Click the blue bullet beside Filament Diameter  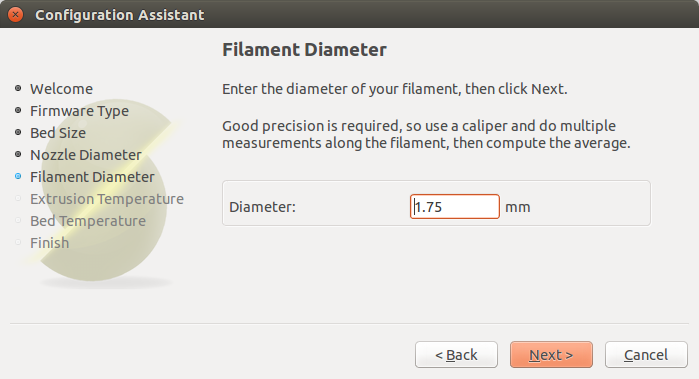18,177
